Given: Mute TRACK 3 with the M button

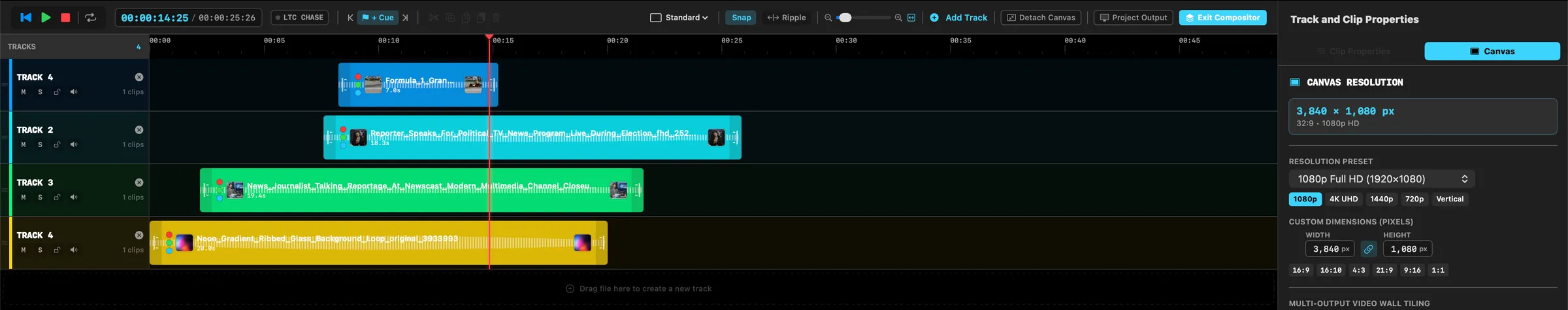Looking at the screenshot, I should pyautogui.click(x=24, y=197).
